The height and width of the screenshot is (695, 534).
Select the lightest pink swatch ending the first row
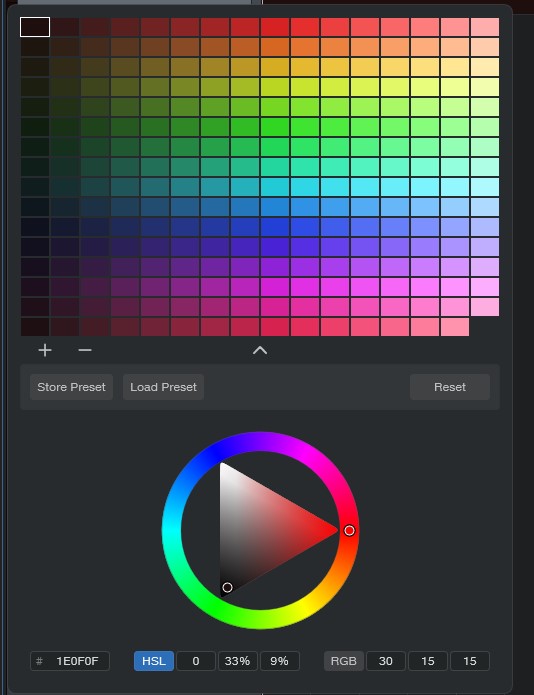pos(485,27)
